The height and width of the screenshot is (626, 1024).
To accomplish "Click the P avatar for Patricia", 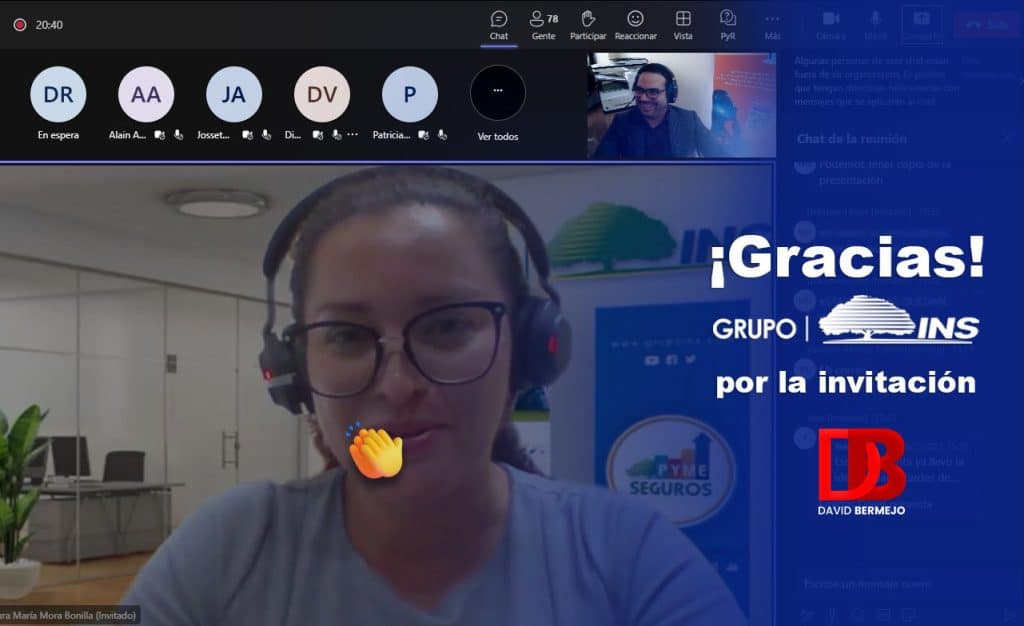I will [410, 94].
